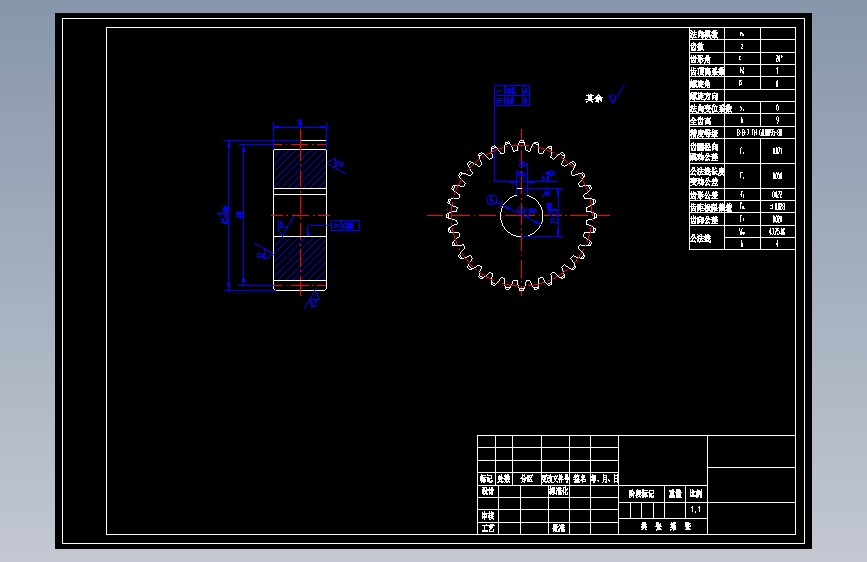Select the 1:1 scale value
Viewport: 867px width, 562px height.
[696, 509]
